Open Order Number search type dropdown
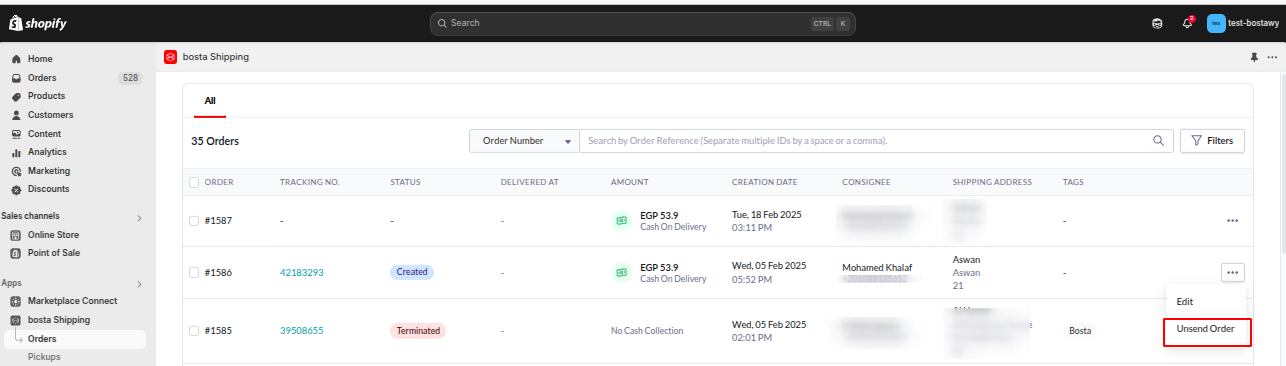 click(x=524, y=141)
